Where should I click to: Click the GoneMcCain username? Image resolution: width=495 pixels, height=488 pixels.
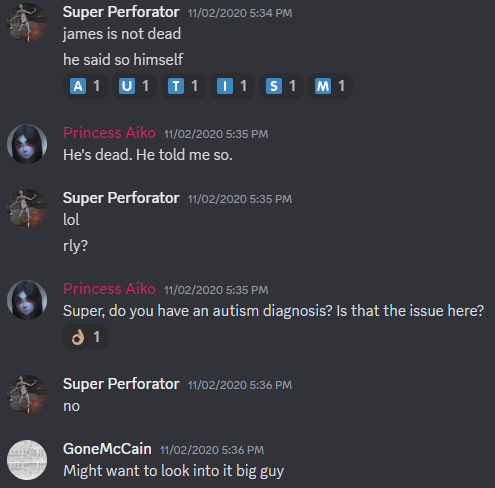[107, 449]
